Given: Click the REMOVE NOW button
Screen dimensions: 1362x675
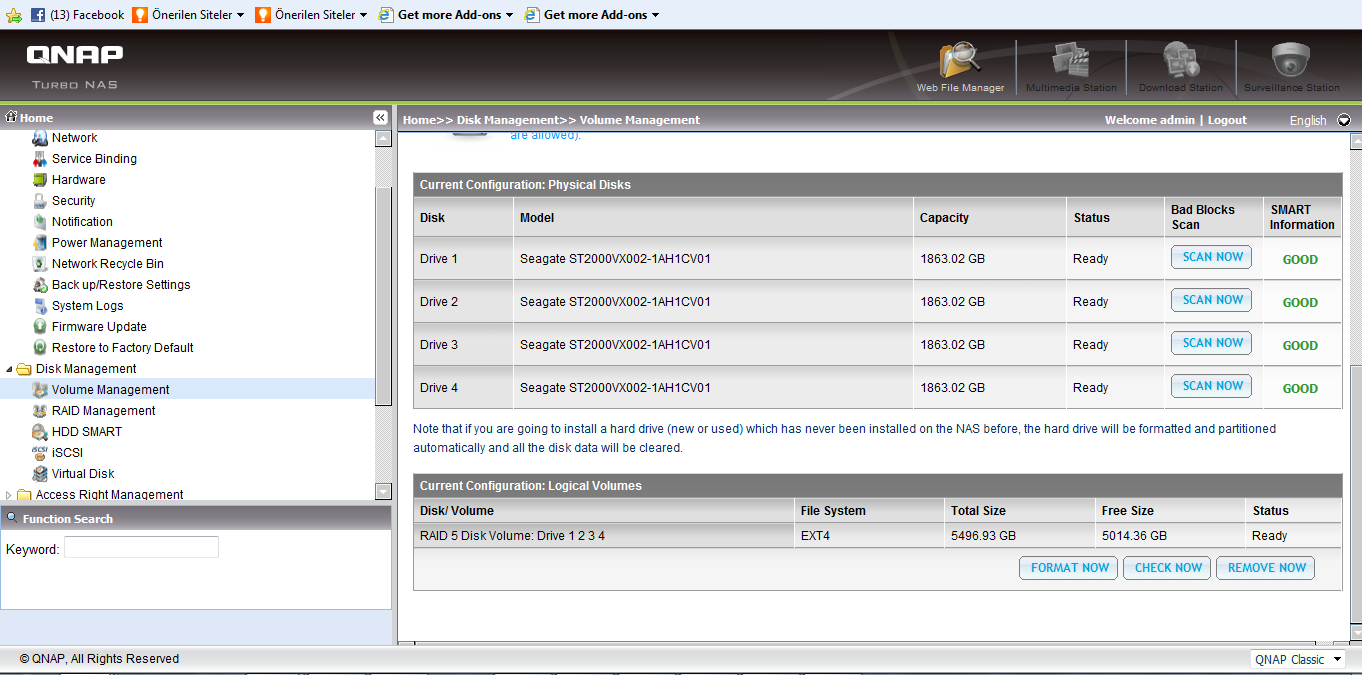Looking at the screenshot, I should 1266,568.
